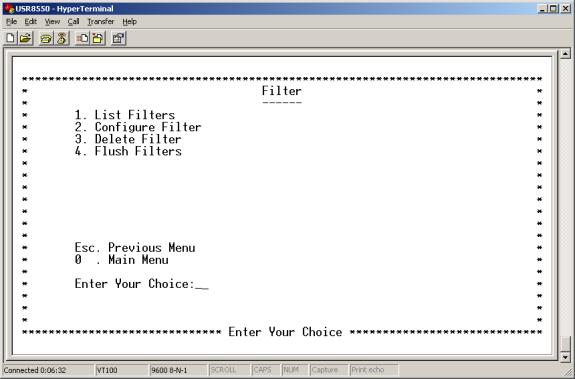Click the 'Esc. Previous Menu' line
This screenshot has width=575, height=379.
coord(135,247)
